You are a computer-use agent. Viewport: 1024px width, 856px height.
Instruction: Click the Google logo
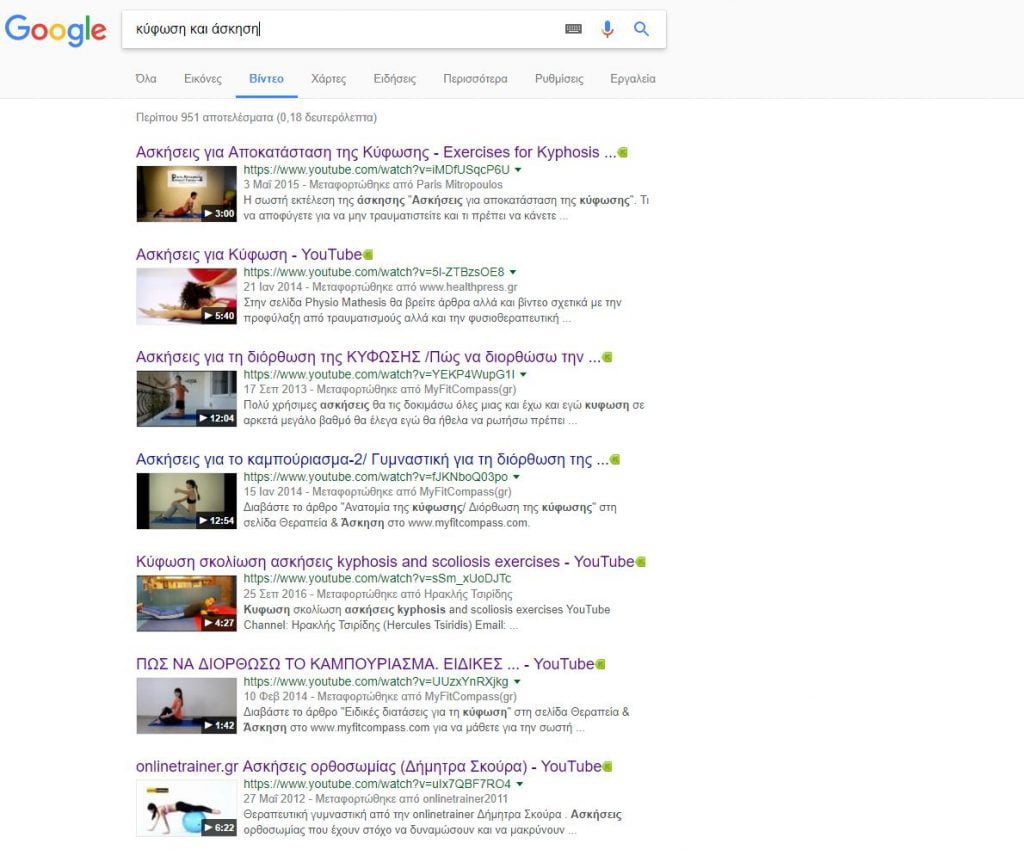point(56,30)
